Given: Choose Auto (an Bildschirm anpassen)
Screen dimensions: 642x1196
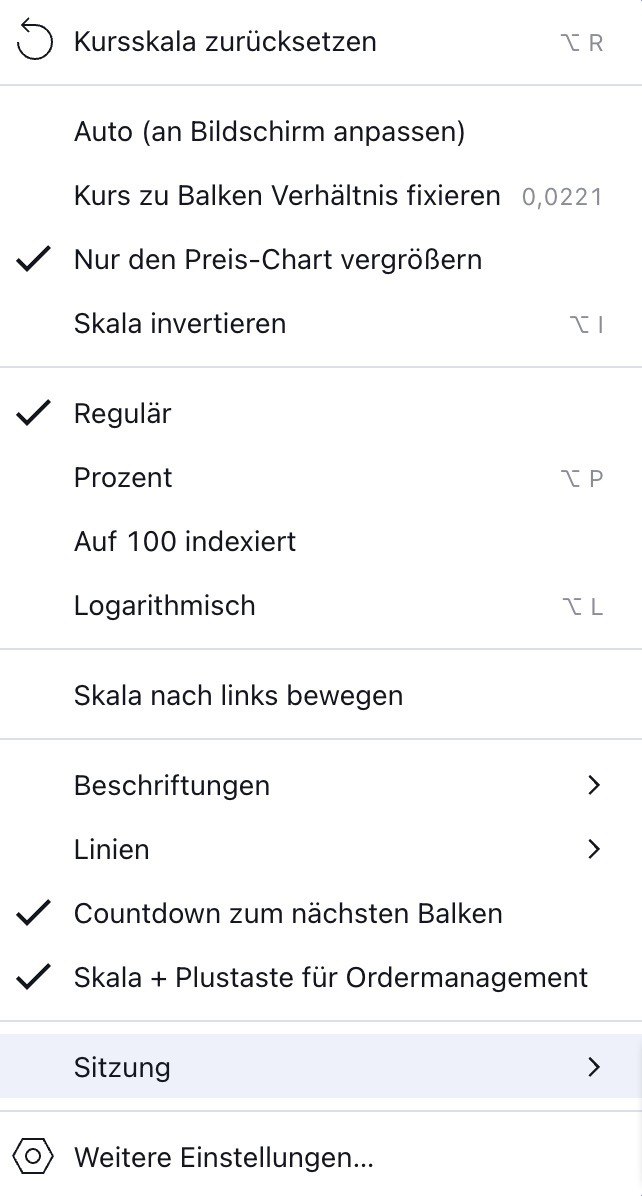Looking at the screenshot, I should (x=269, y=131).
